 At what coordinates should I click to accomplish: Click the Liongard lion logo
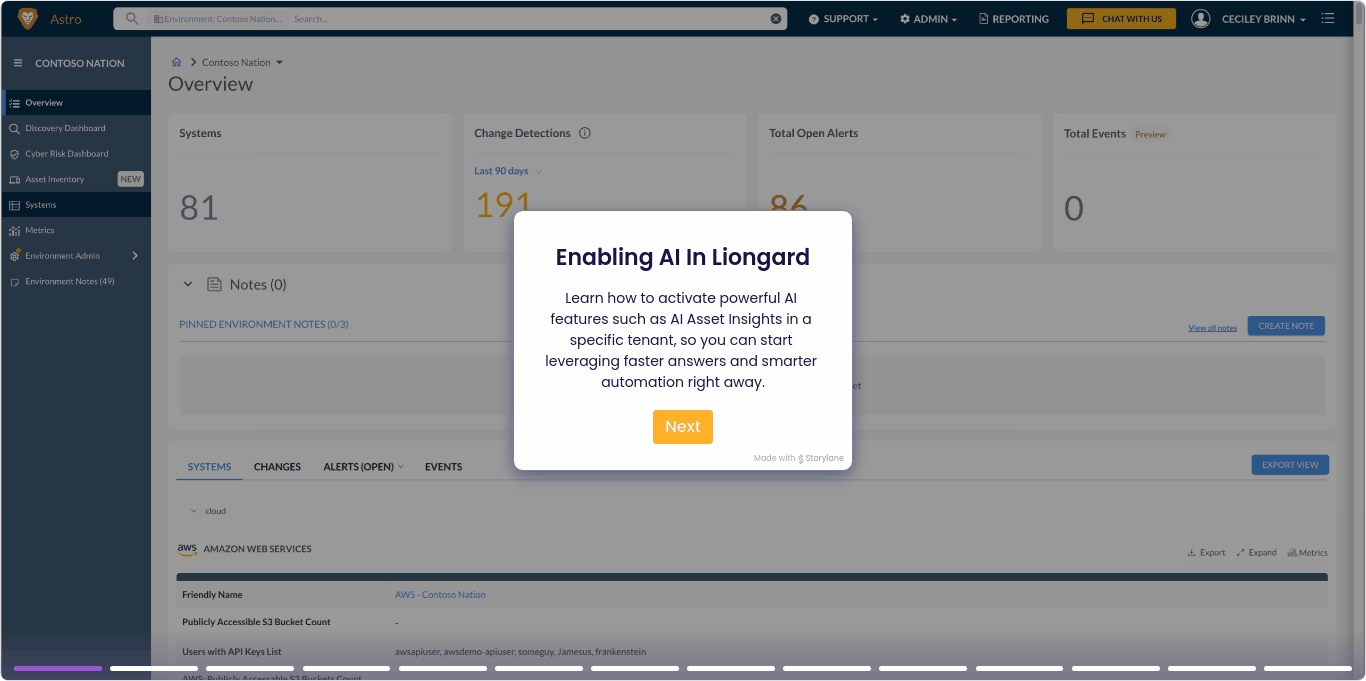click(x=28, y=19)
